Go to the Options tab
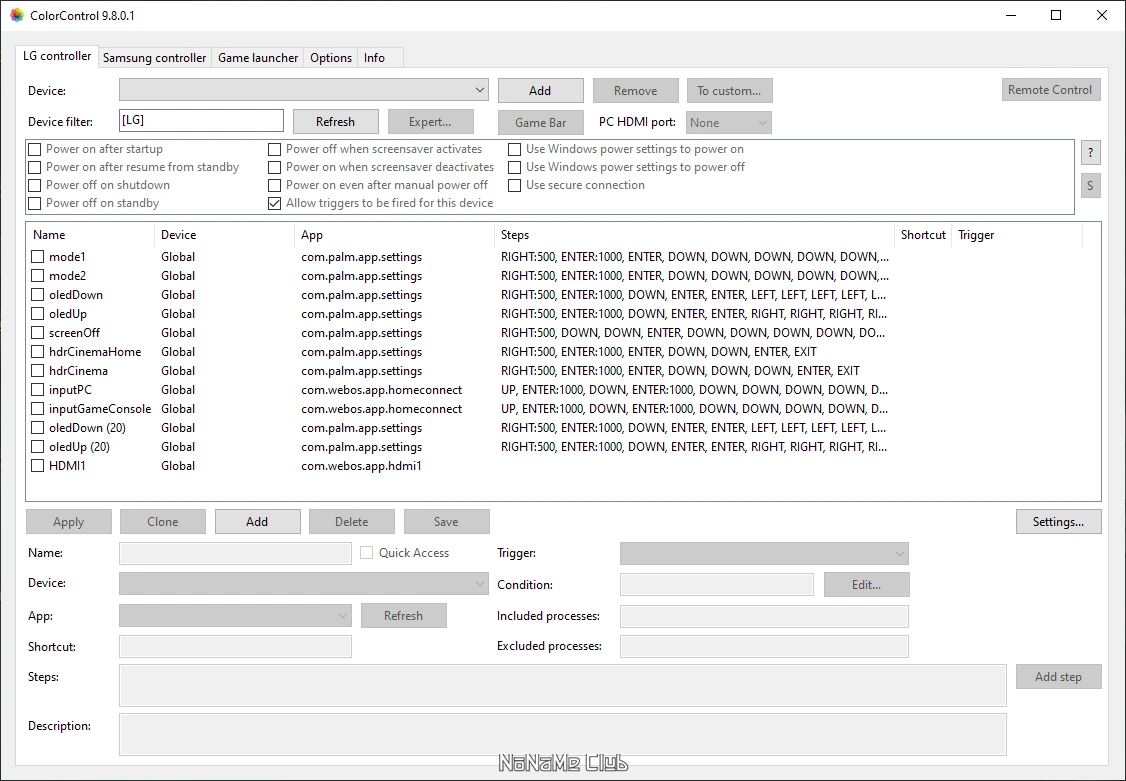This screenshot has height=781, width=1126. (x=331, y=57)
